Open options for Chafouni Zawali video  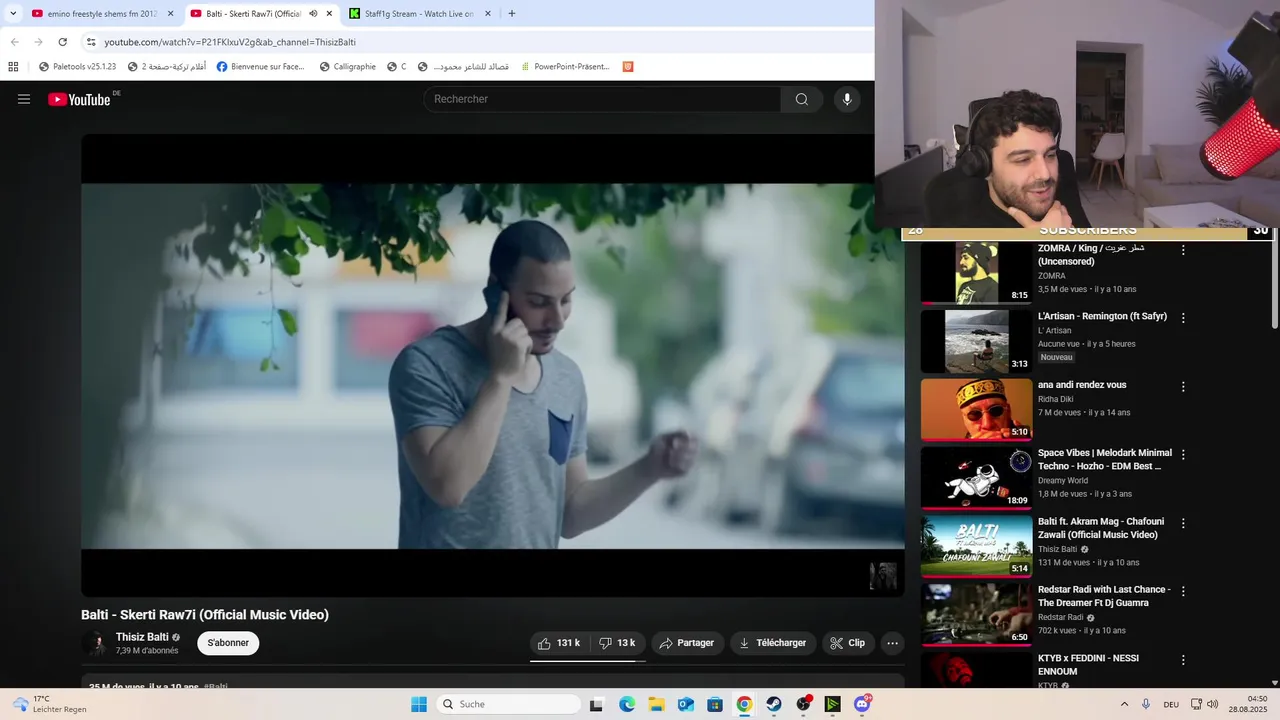click(x=1183, y=523)
